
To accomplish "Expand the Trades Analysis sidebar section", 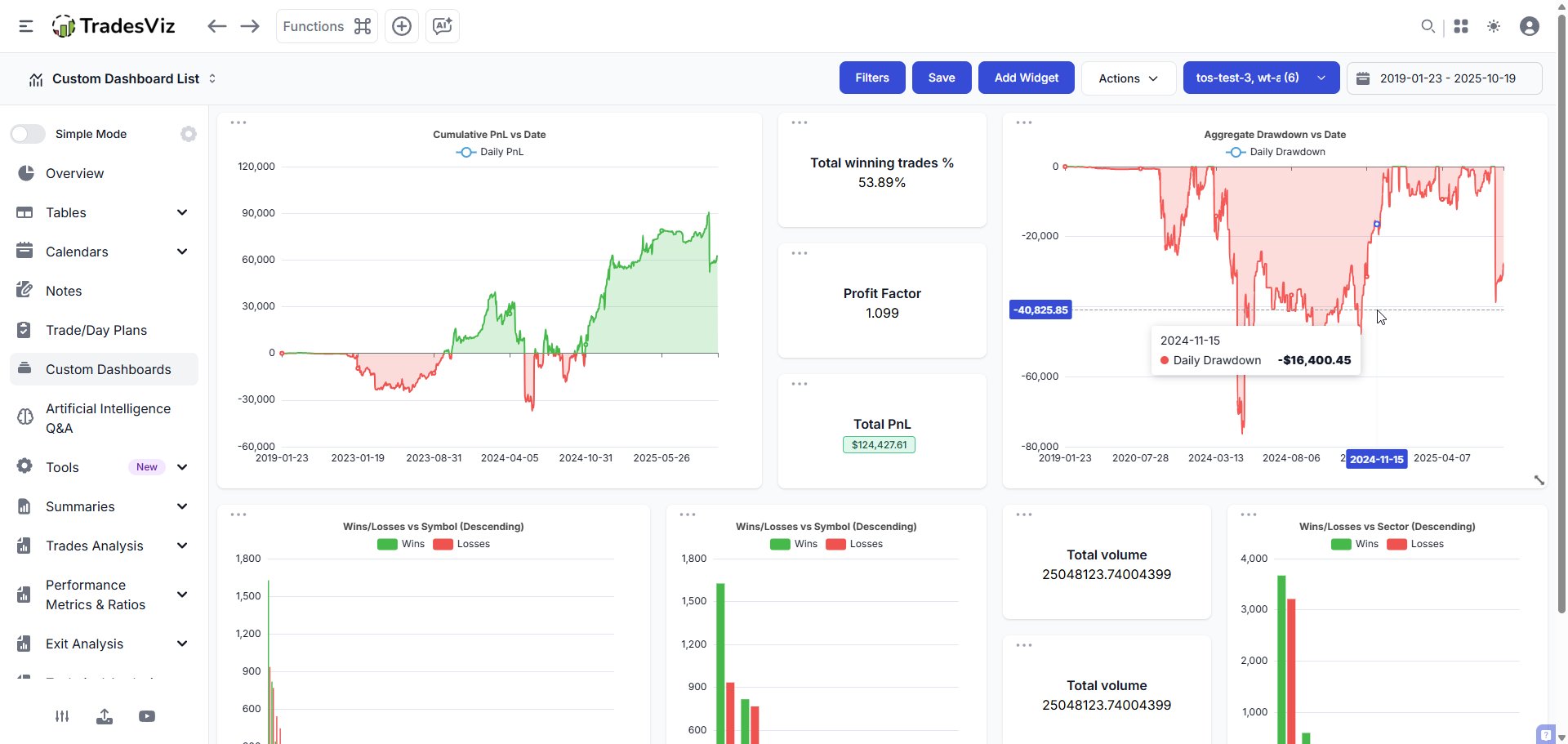I will [105, 546].
